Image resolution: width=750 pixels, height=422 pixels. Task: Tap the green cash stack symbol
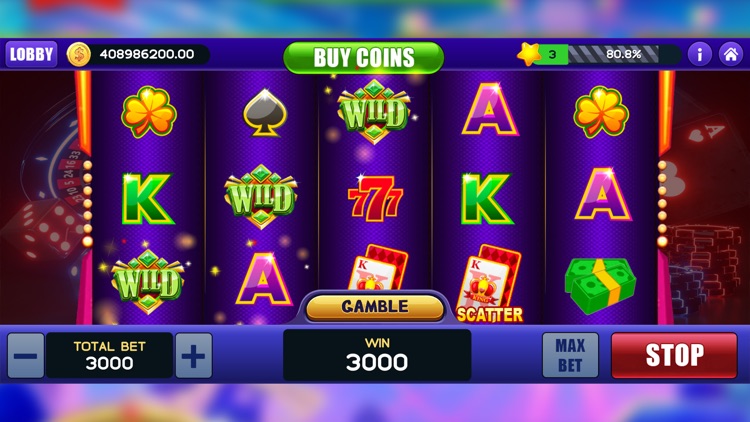600,285
